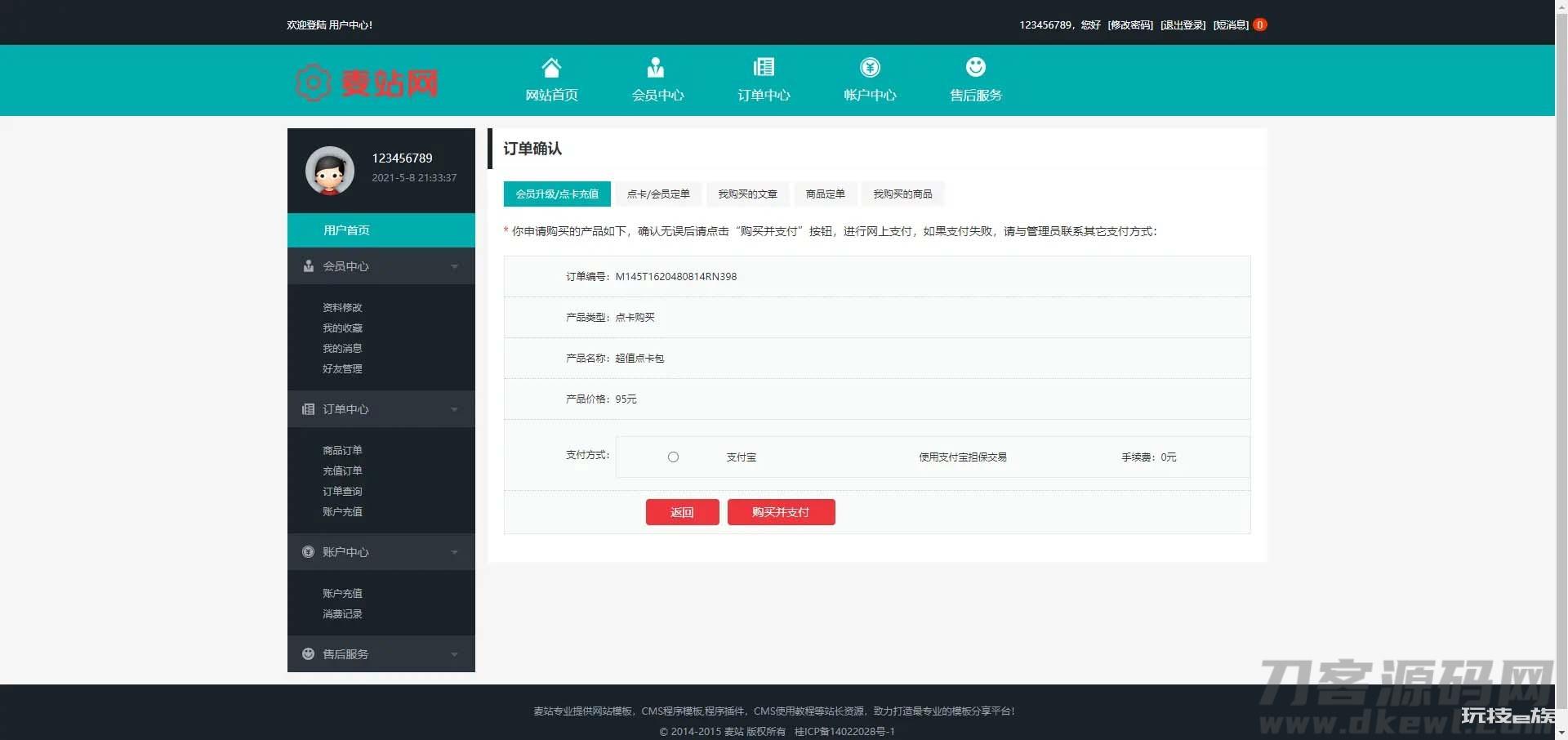Click the user avatar picture in sidebar
Image resolution: width=1568 pixels, height=740 pixels.
coord(330,171)
